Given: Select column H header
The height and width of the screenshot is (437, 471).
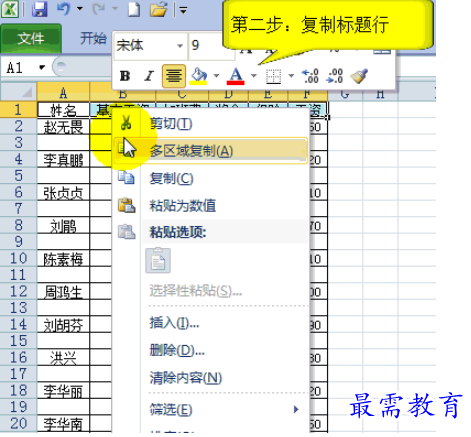Looking at the screenshot, I should [x=380, y=94].
